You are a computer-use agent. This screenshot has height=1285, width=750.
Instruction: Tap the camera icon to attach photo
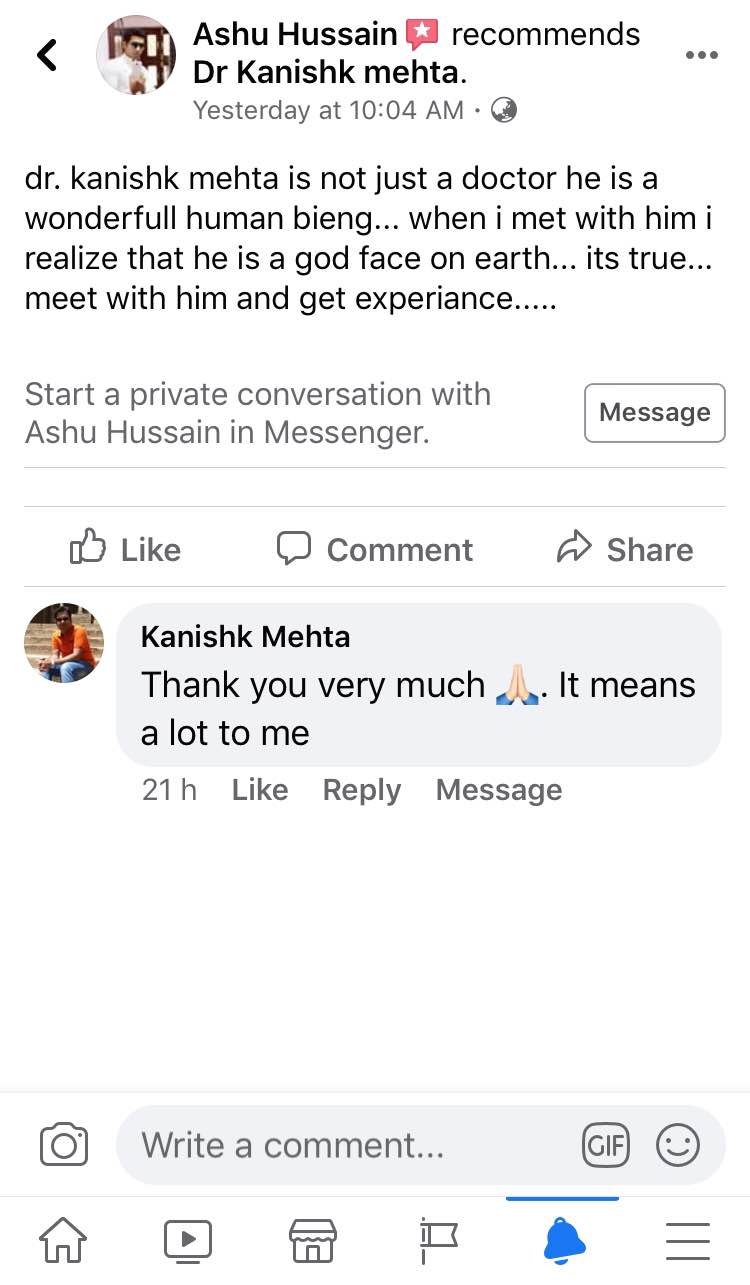pyautogui.click(x=64, y=1145)
